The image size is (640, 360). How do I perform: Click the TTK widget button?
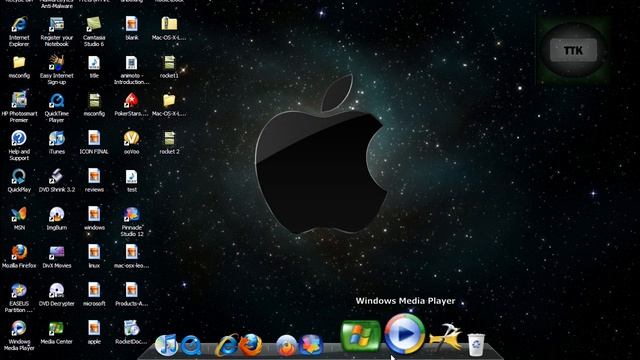(x=573, y=50)
